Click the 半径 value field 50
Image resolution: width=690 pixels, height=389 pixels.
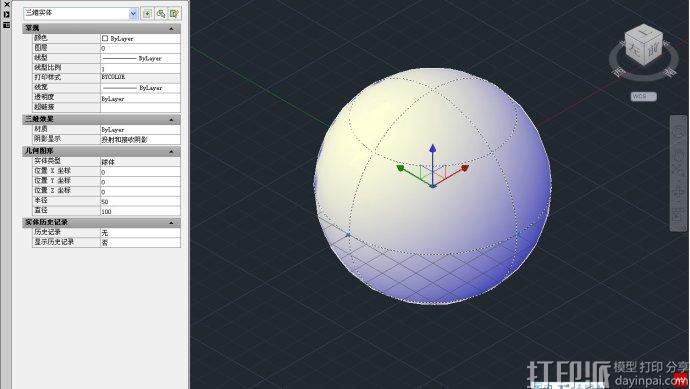(140, 202)
